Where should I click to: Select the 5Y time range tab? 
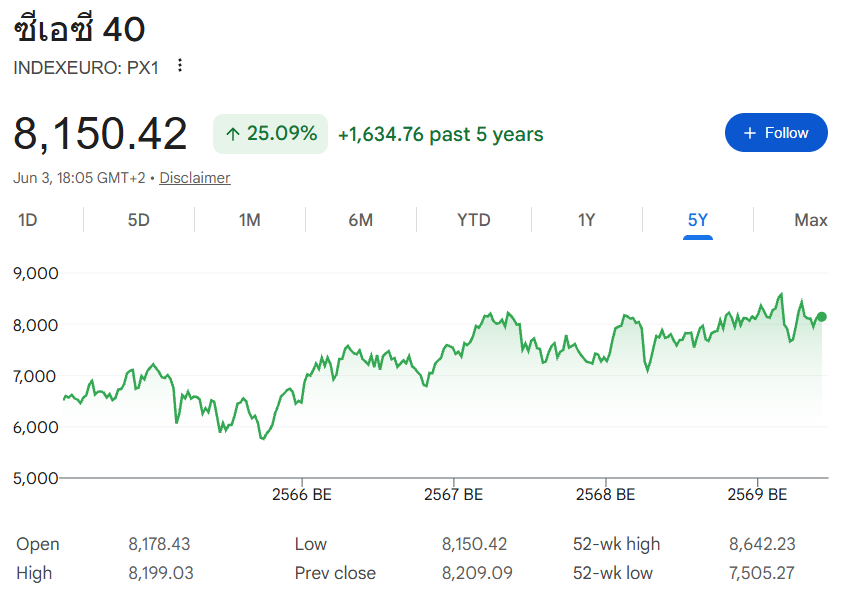click(698, 220)
